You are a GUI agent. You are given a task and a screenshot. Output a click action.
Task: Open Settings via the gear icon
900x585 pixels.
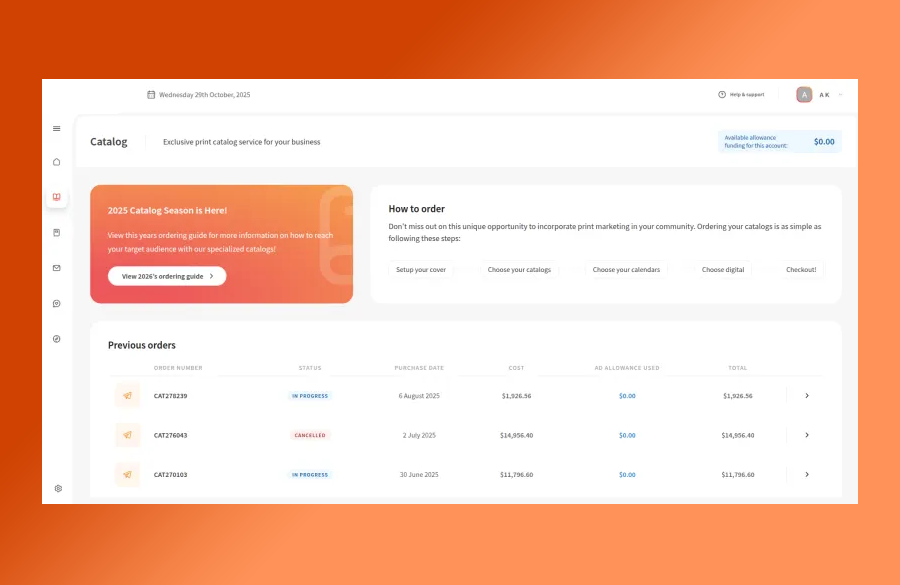57,488
